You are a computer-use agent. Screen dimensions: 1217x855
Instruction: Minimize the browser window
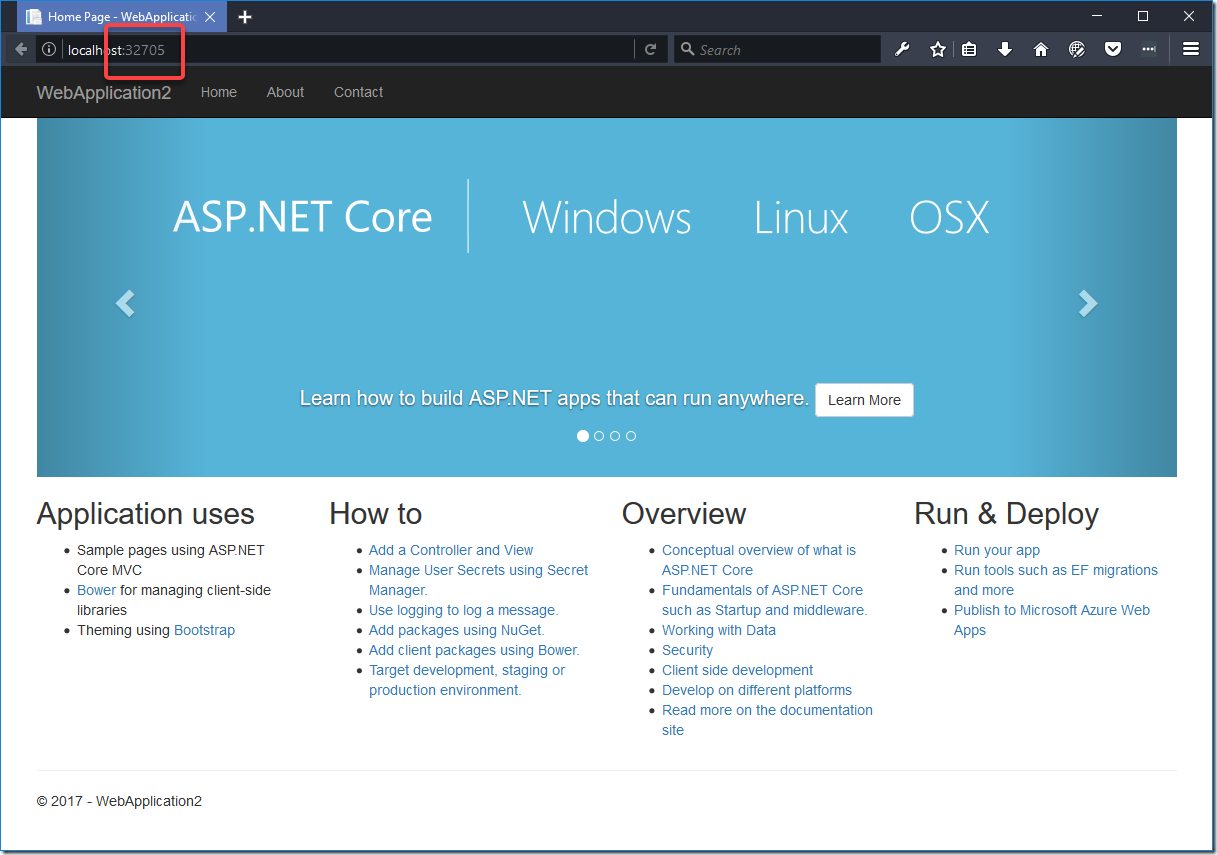[1097, 16]
